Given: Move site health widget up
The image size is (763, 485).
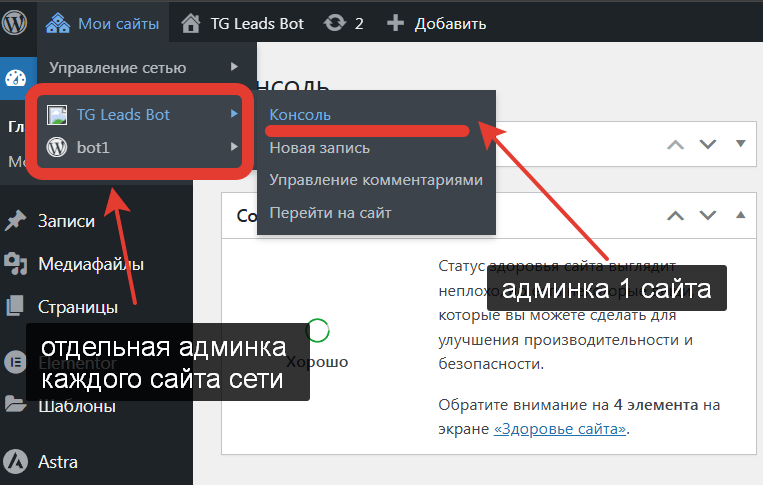Looking at the screenshot, I should pos(675,216).
